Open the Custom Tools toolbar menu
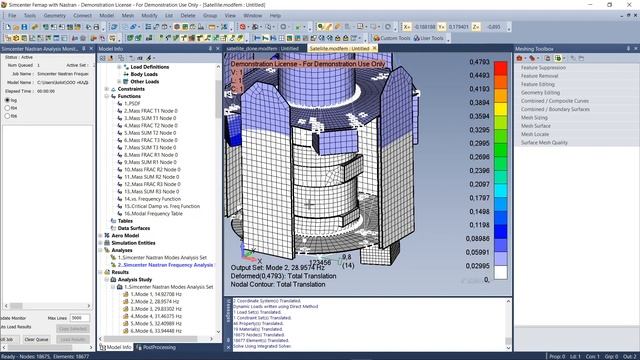This screenshot has width=640, height=360. point(392,38)
